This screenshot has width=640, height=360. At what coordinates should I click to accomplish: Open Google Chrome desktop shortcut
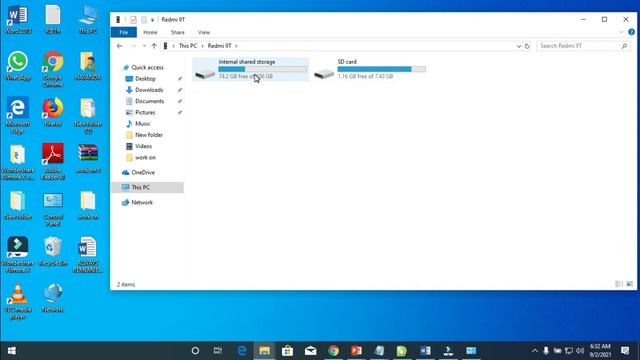(53, 69)
